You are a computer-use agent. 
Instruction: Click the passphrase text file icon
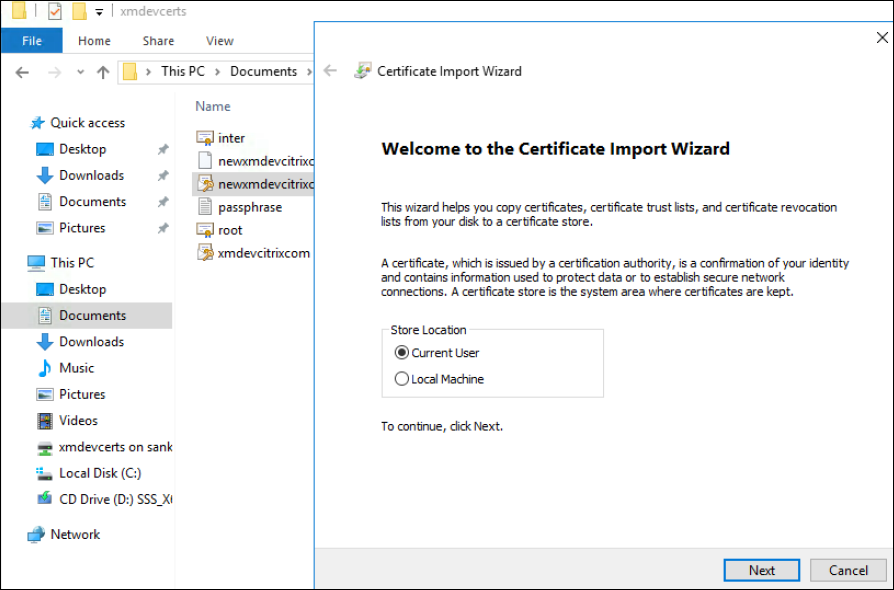[x=204, y=207]
